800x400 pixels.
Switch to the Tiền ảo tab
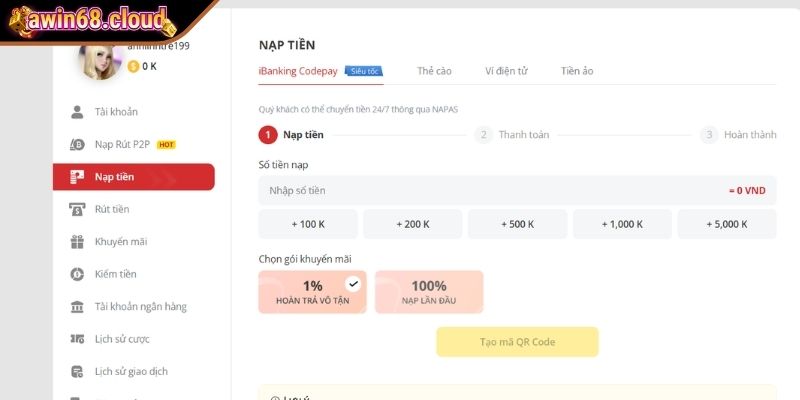click(577, 71)
